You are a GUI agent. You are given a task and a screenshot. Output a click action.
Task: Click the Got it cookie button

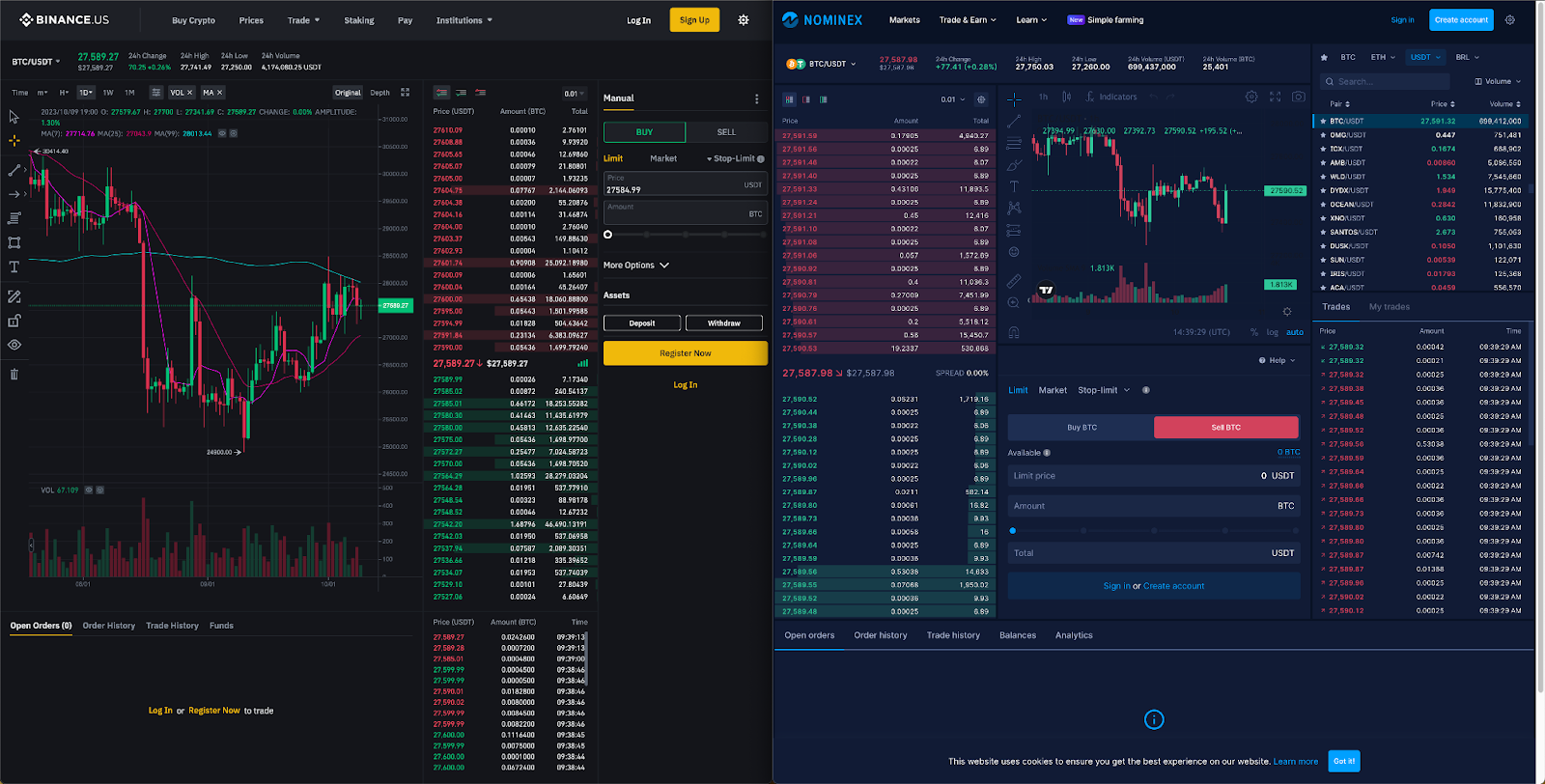point(1344,761)
